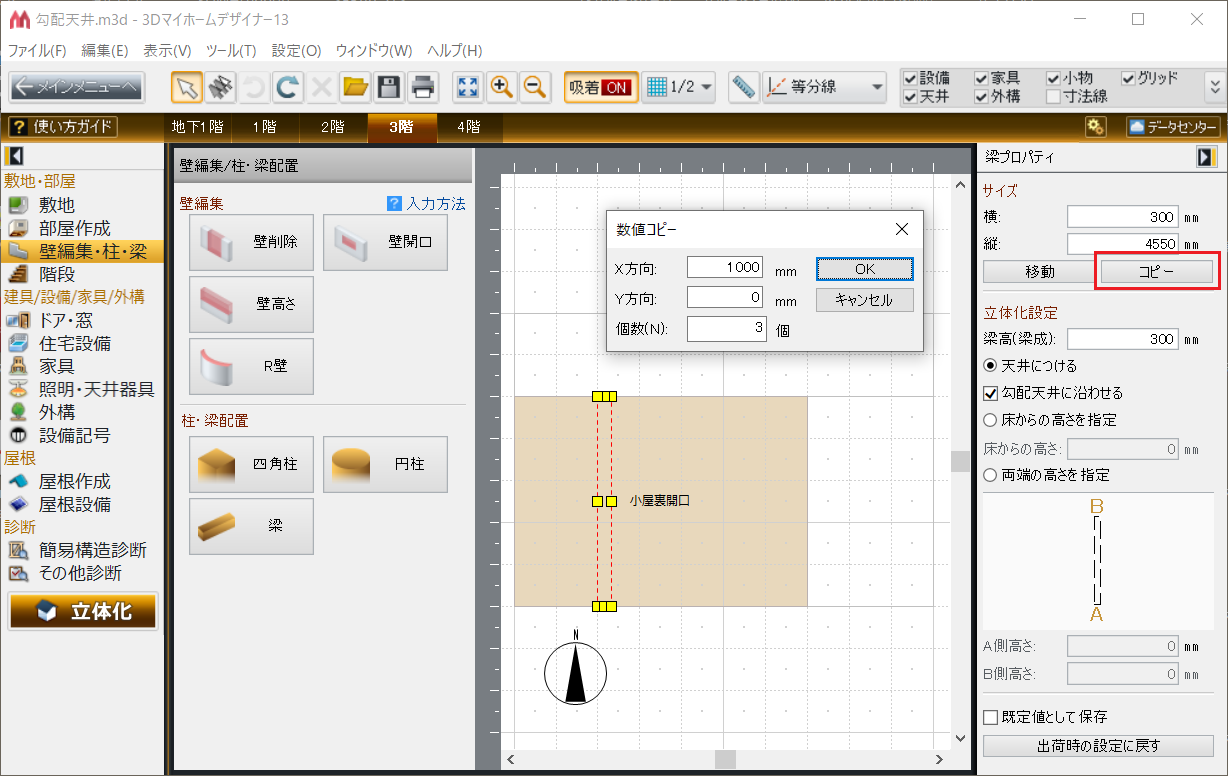The width and height of the screenshot is (1228, 776).
Task: Open the ツール(T) menu
Action: [x=231, y=50]
